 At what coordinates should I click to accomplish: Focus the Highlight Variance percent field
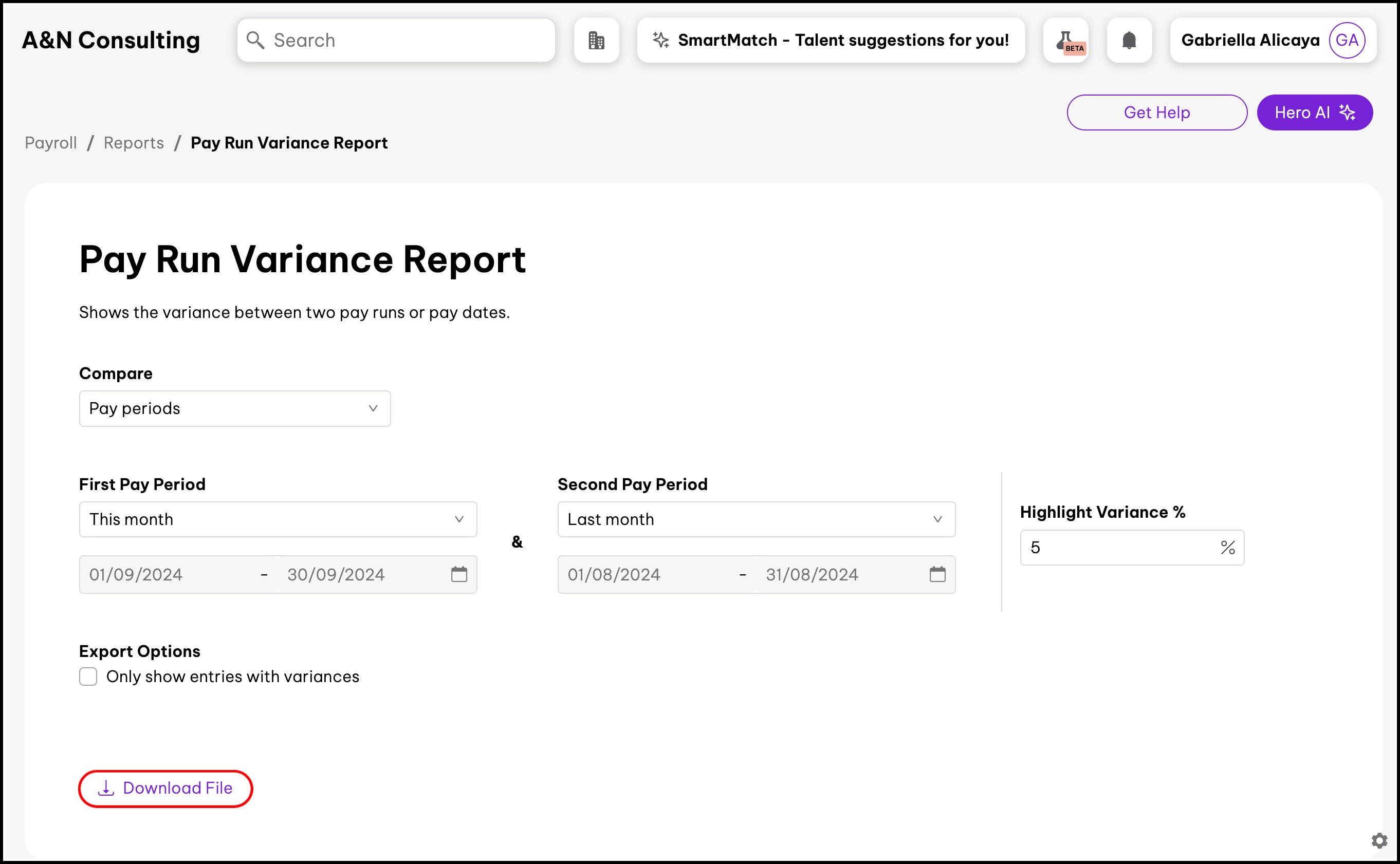click(1120, 548)
